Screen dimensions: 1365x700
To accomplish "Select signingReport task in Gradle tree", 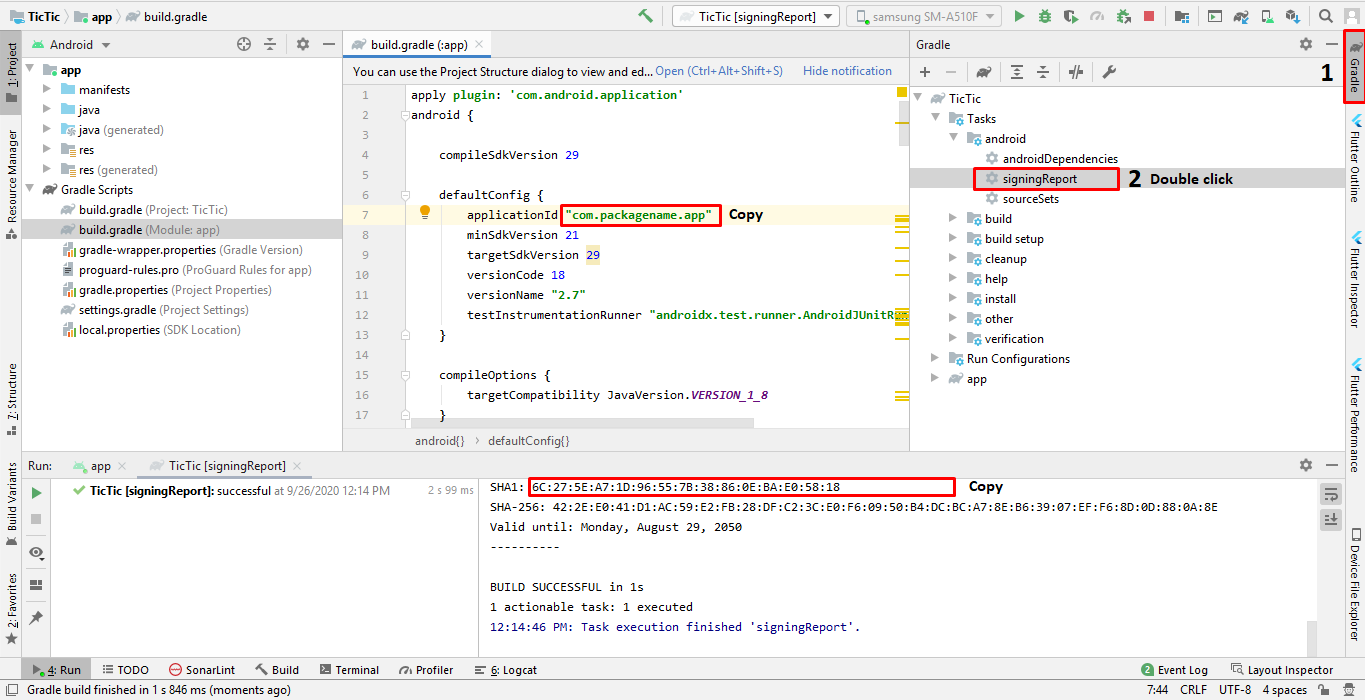I will click(1039, 179).
